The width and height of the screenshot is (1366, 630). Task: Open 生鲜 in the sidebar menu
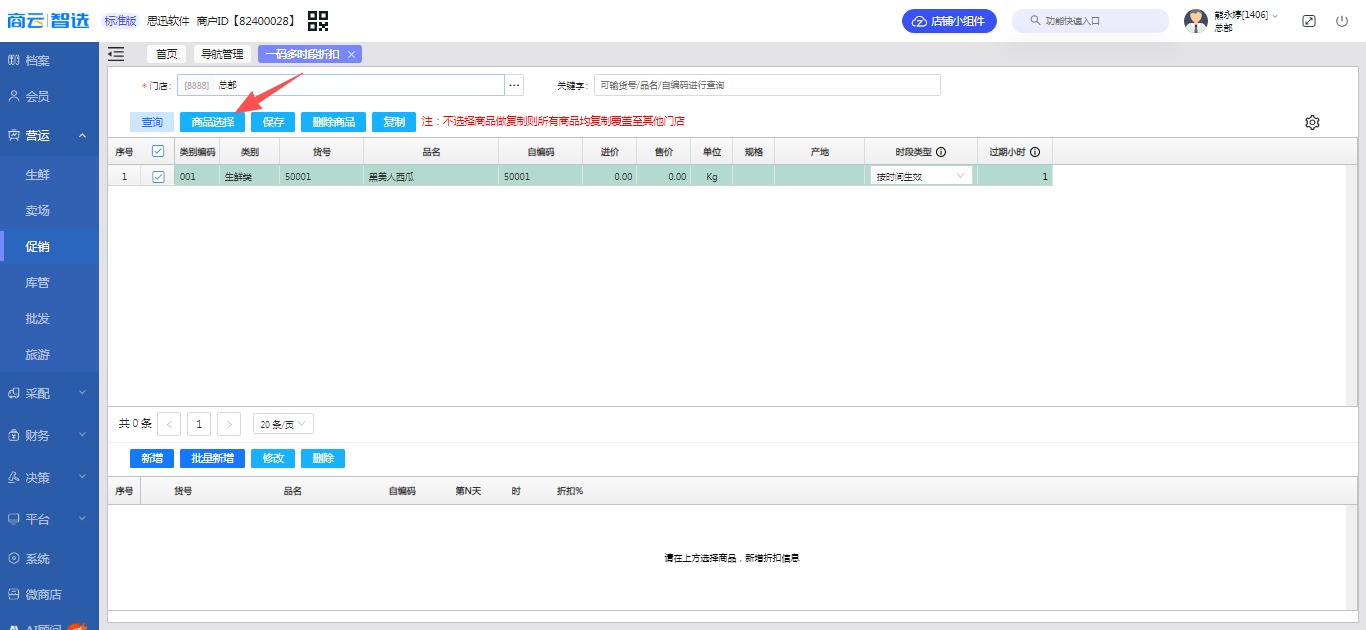(38, 174)
